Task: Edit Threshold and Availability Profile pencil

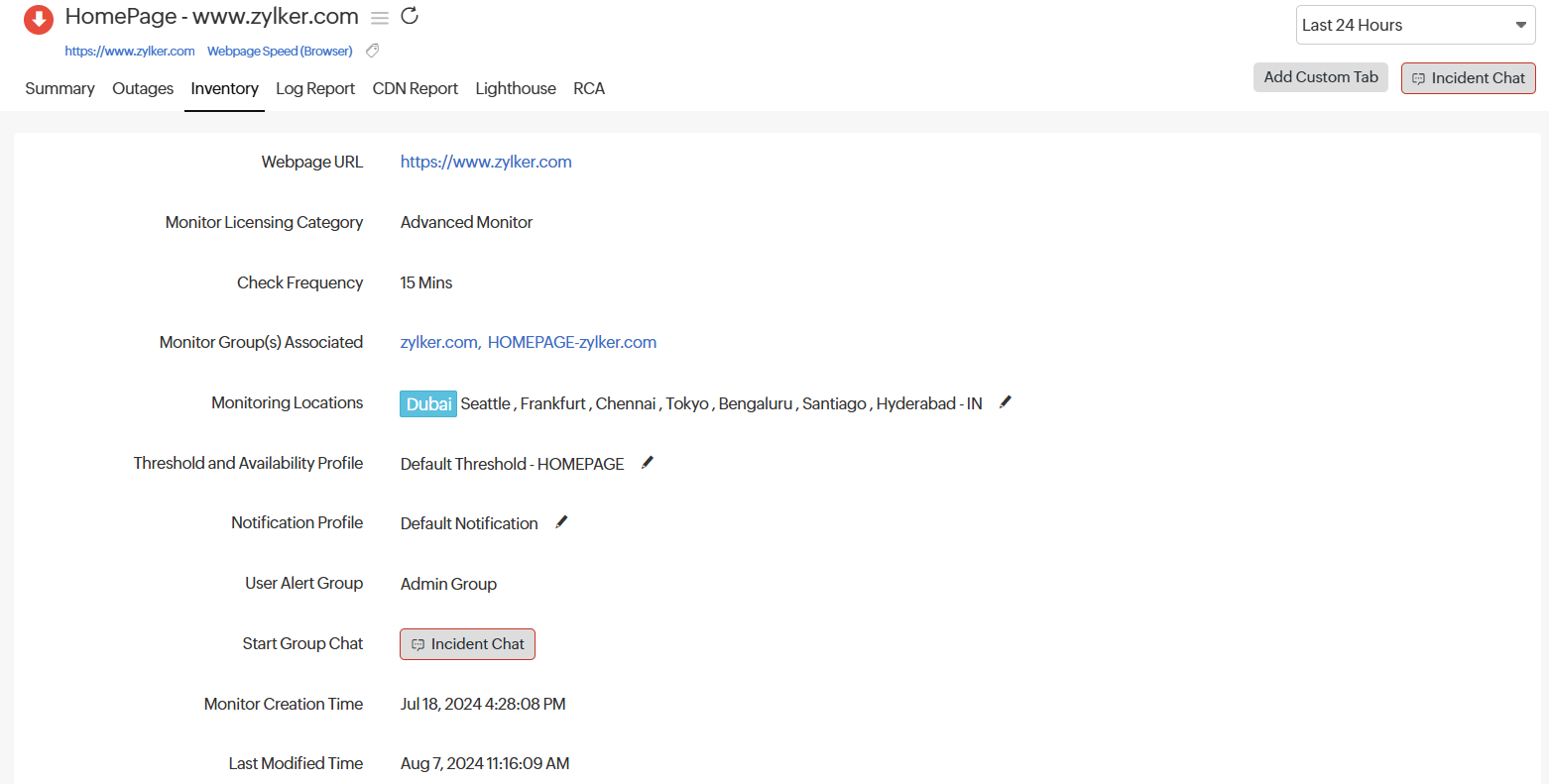Action: coord(648,463)
